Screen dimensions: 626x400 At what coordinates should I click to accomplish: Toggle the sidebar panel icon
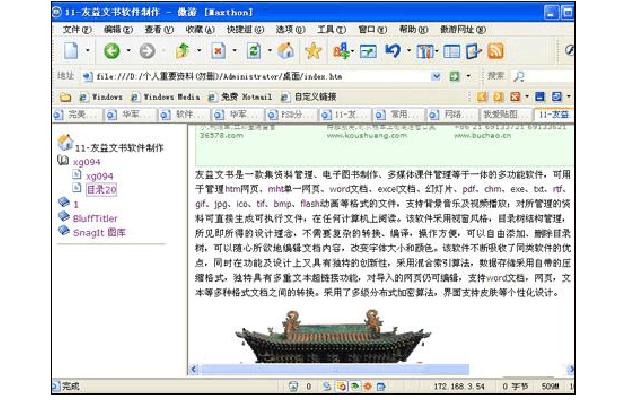[452, 51]
